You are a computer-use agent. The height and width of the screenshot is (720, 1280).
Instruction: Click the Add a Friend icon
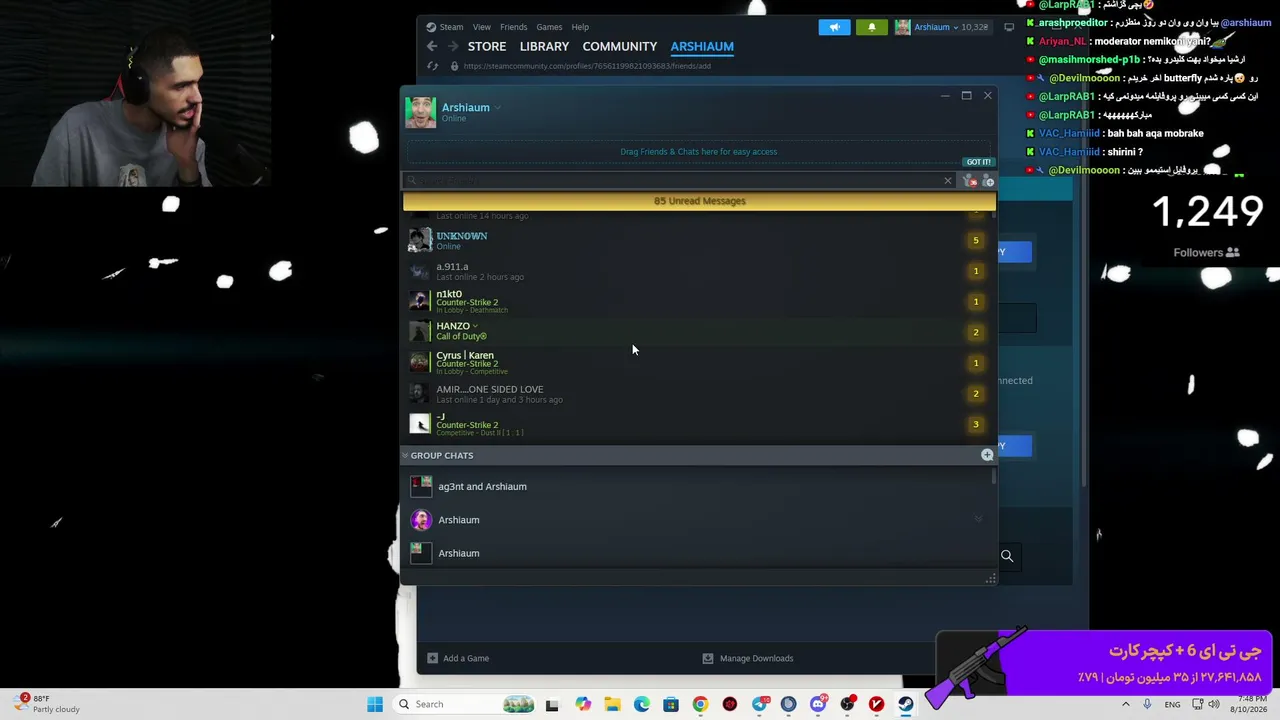(988, 181)
